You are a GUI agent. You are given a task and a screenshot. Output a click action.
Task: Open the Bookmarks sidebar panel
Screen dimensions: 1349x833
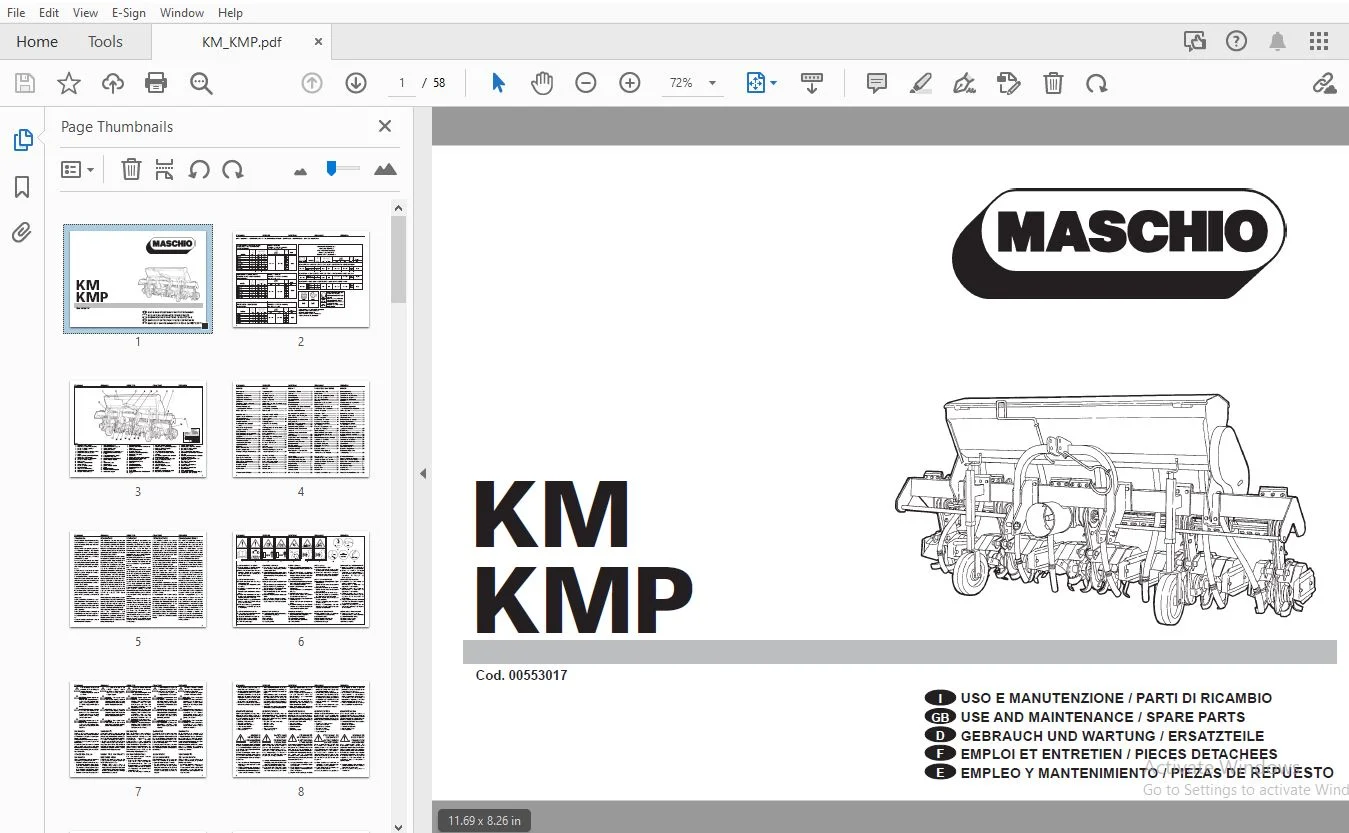click(22, 187)
